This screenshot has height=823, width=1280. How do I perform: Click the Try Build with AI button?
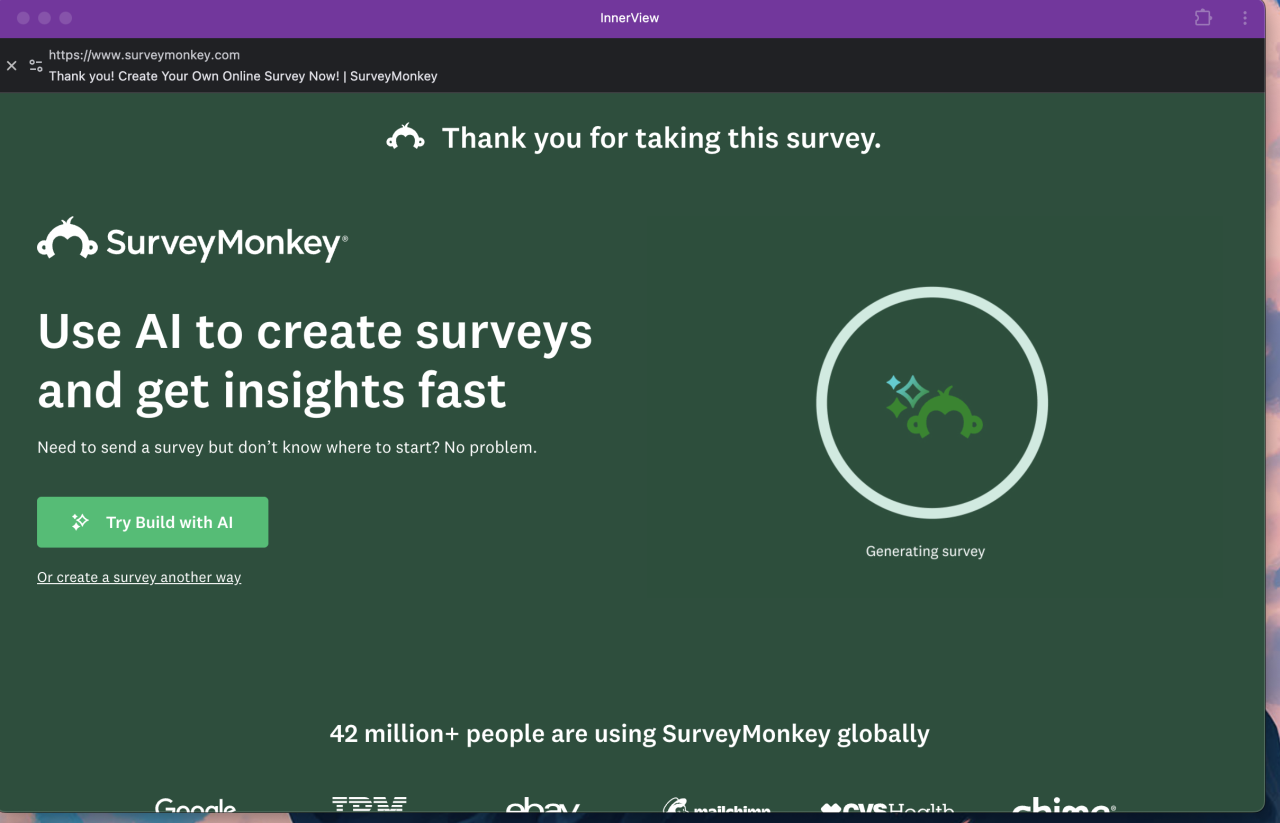(x=152, y=522)
